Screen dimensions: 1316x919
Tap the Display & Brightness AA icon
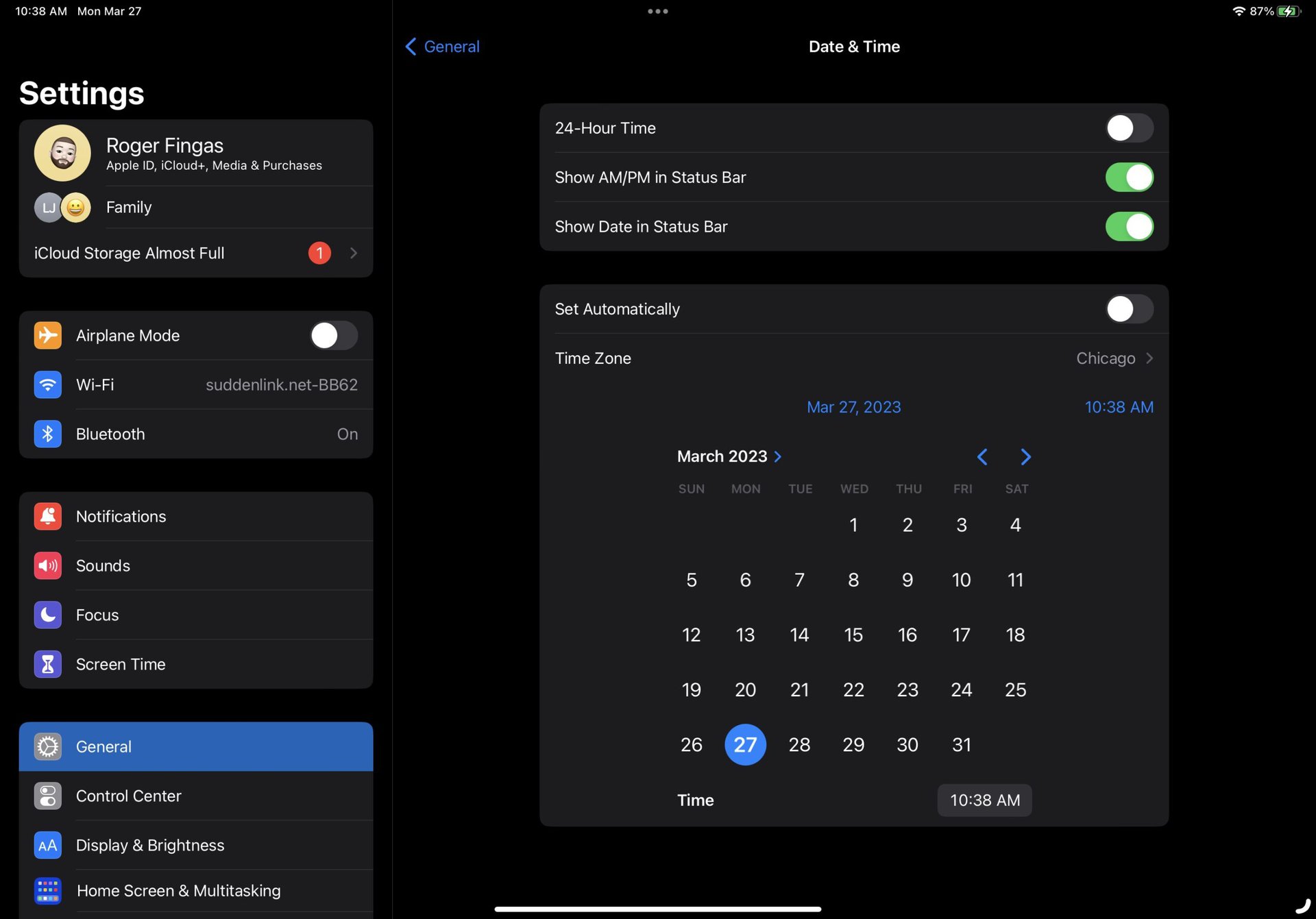point(47,845)
